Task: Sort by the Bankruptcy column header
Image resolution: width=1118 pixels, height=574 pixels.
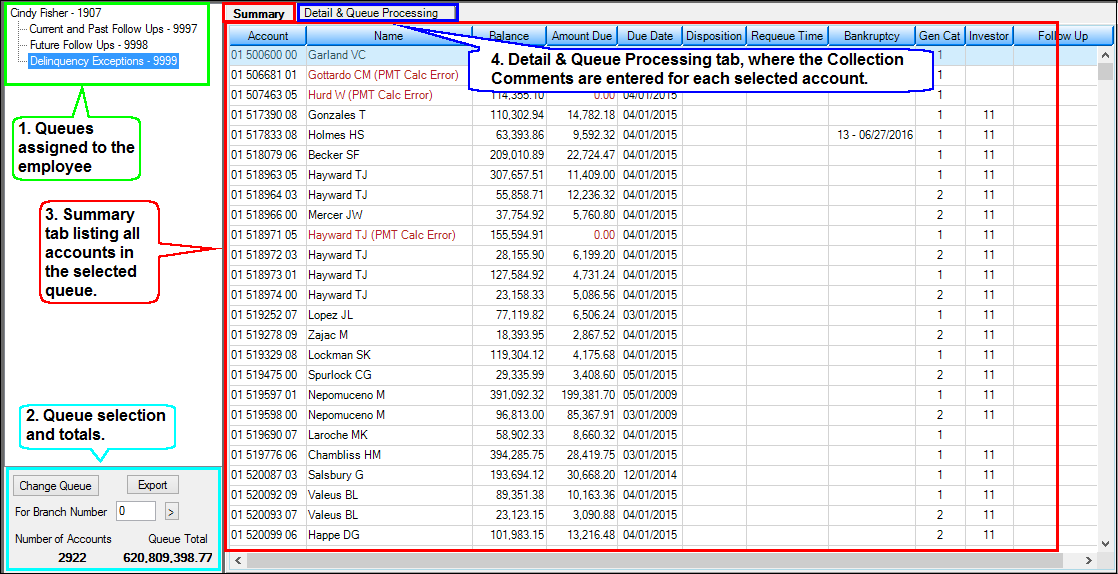Action: click(x=872, y=36)
